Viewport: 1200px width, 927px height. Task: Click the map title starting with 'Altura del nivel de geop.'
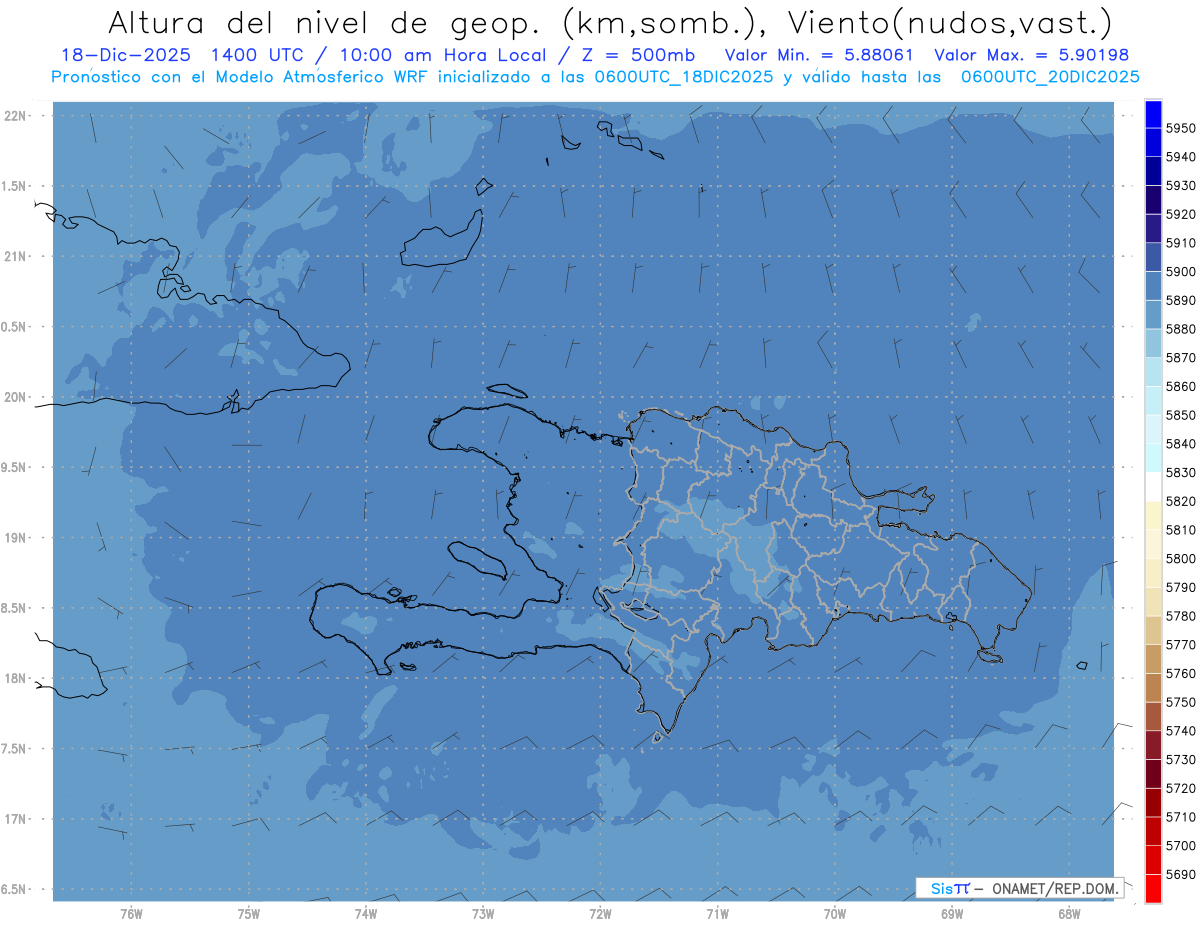pyautogui.click(x=609, y=21)
